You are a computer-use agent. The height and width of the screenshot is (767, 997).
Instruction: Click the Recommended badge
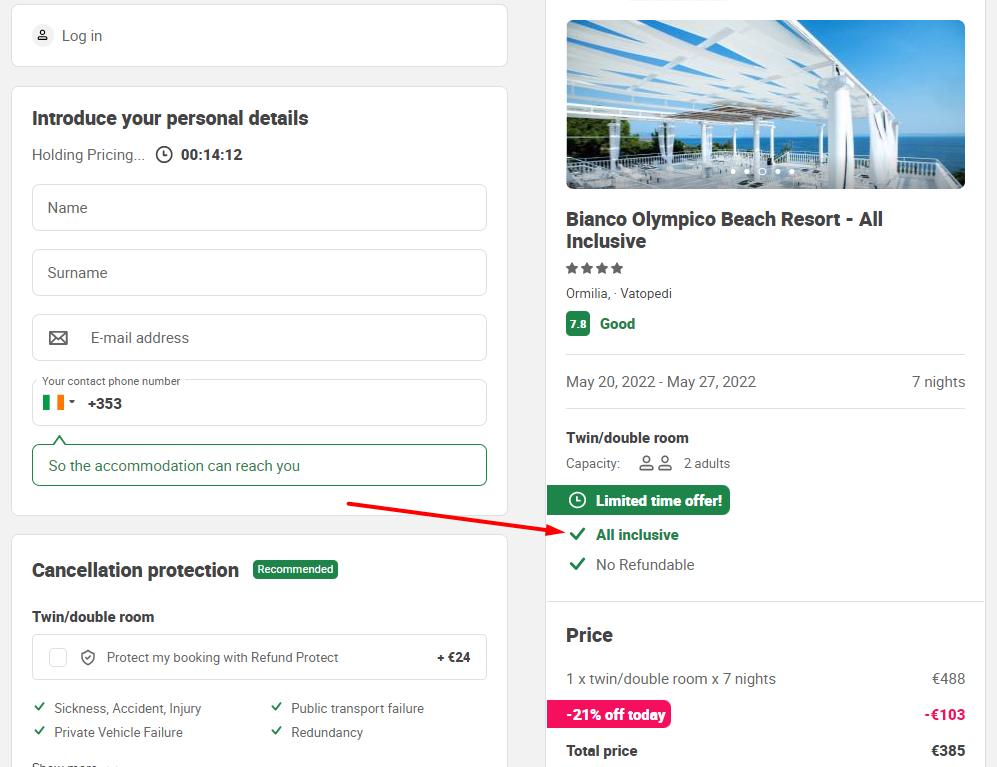click(x=295, y=569)
